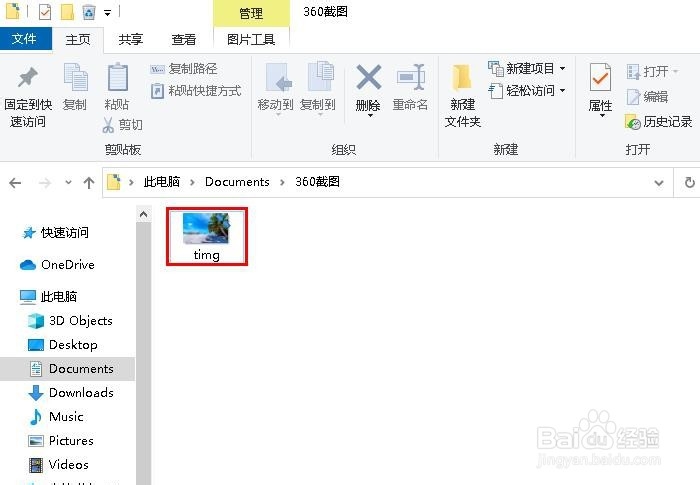
Task: Click the Back navigation arrow
Action: pos(15,183)
